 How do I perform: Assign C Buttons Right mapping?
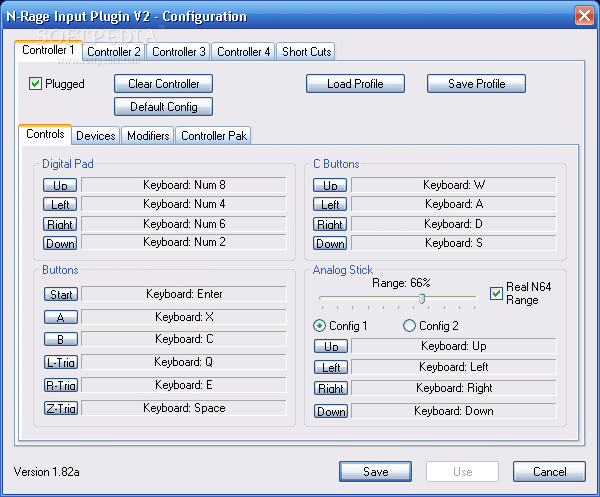(330, 224)
